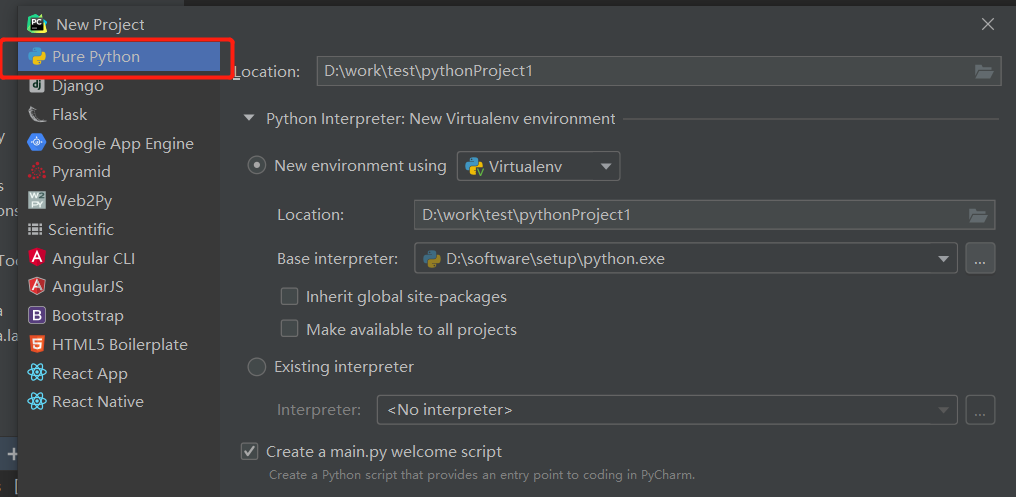Uncheck Create a main.py welcome script
This screenshot has height=497, width=1016.
tap(250, 452)
